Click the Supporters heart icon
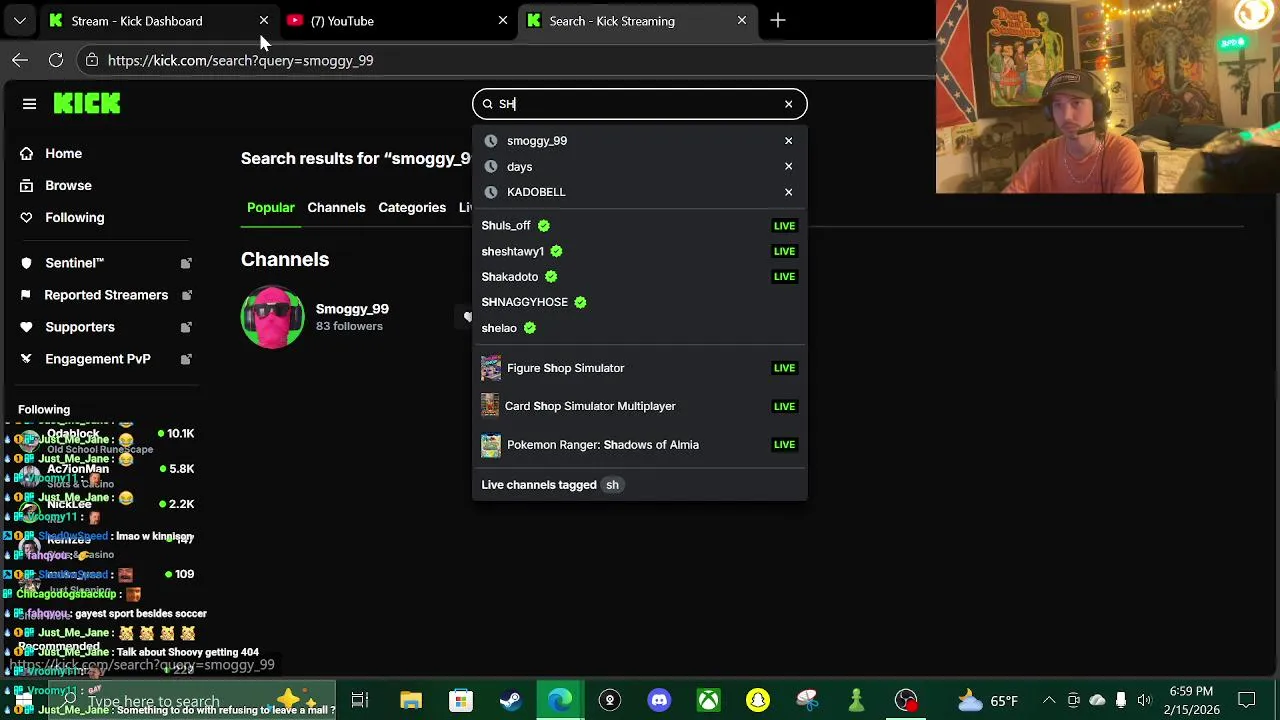 [26, 327]
